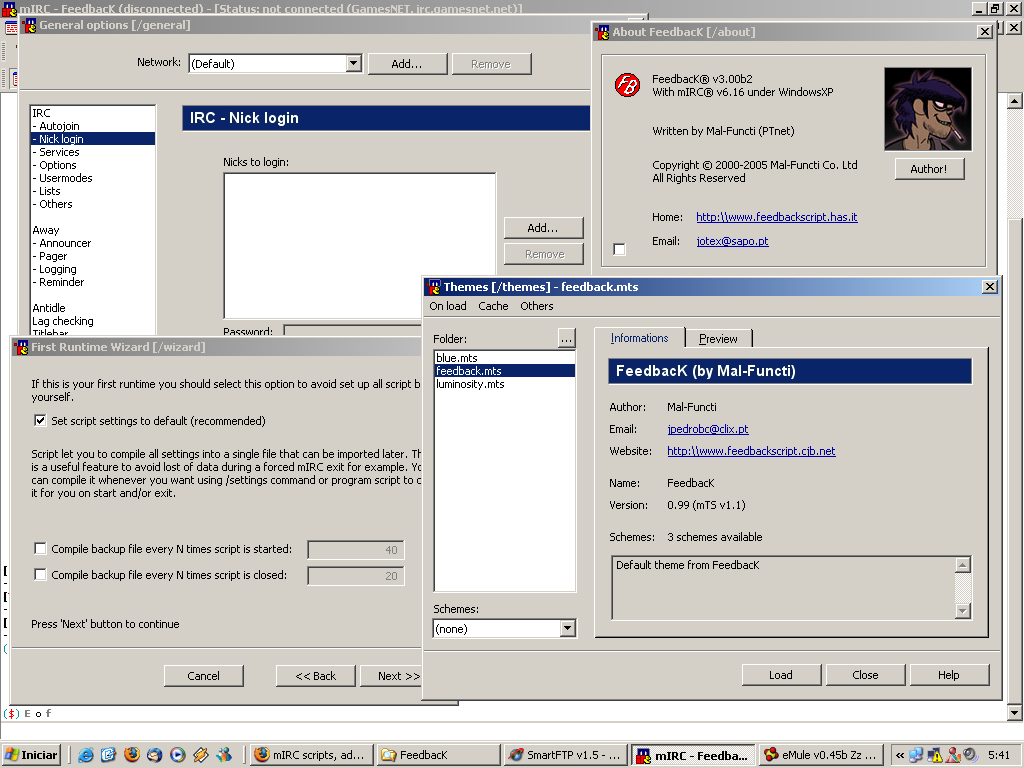Open Thunderbird from the quick launch bar

155,755
